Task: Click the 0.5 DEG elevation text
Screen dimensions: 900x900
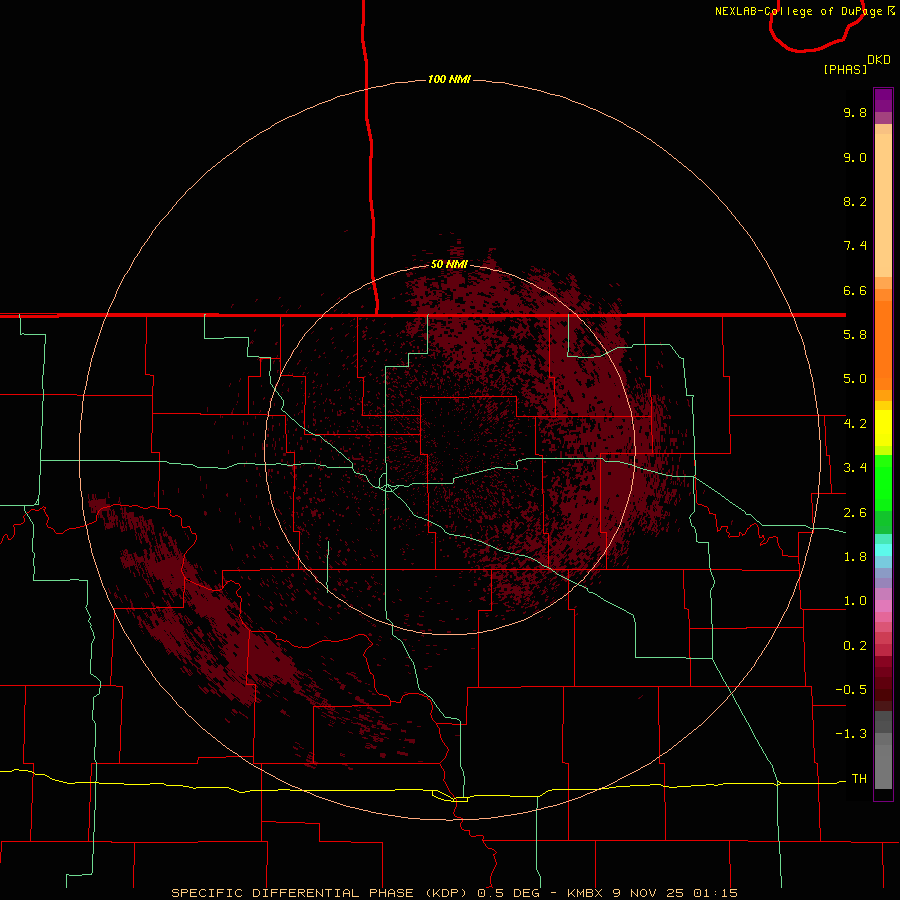Action: [x=509, y=893]
